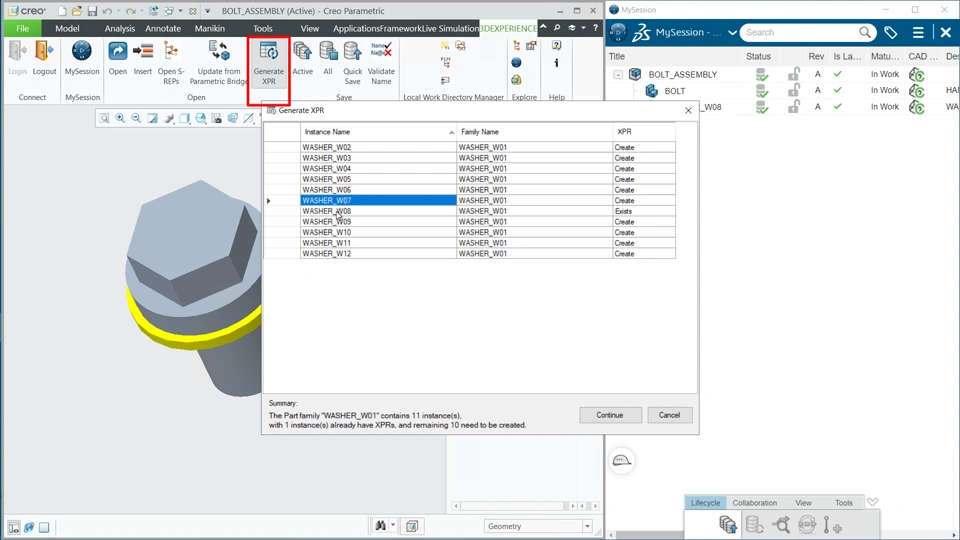Click the Explore globe icon

click(x=516, y=62)
